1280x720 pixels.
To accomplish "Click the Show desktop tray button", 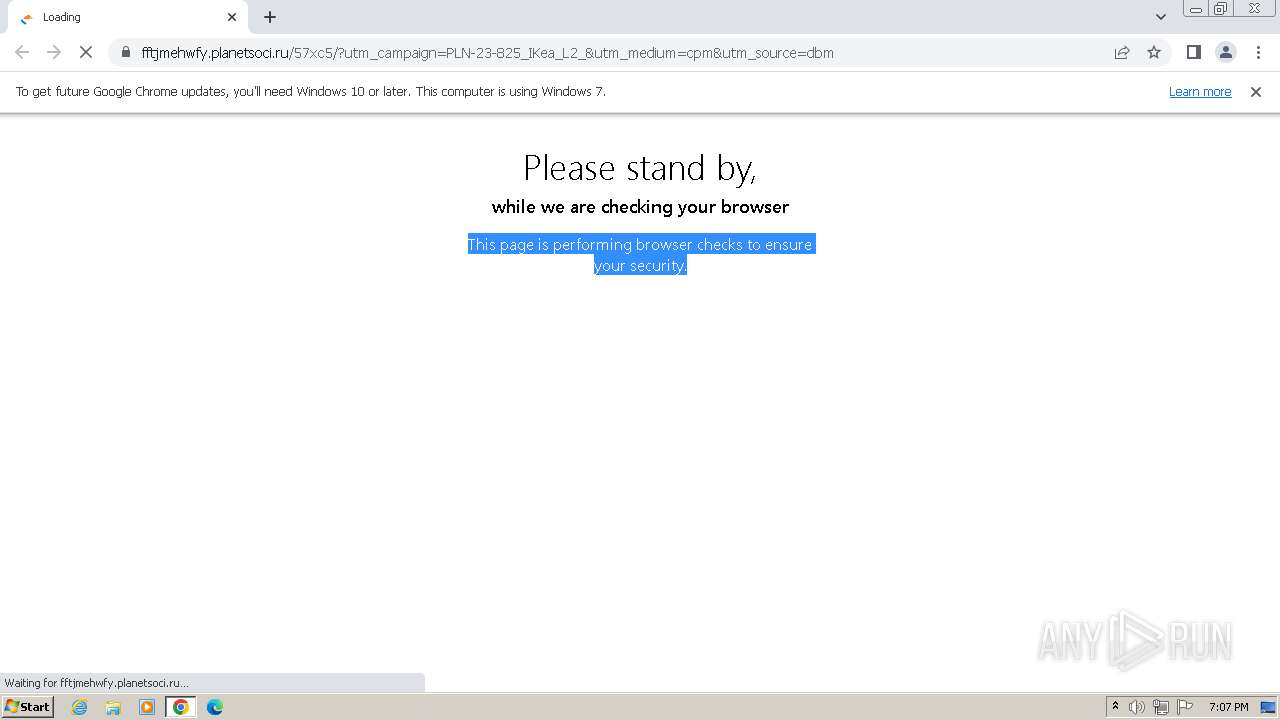I will click(1268, 707).
